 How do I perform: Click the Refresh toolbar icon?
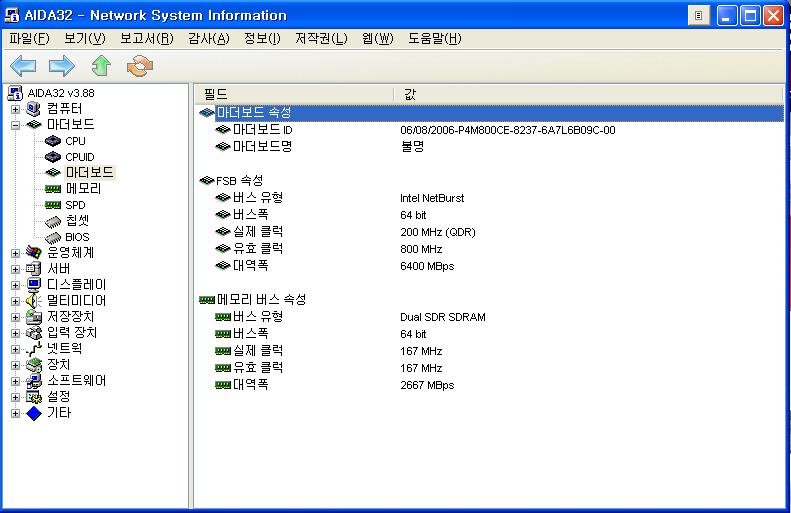139,66
